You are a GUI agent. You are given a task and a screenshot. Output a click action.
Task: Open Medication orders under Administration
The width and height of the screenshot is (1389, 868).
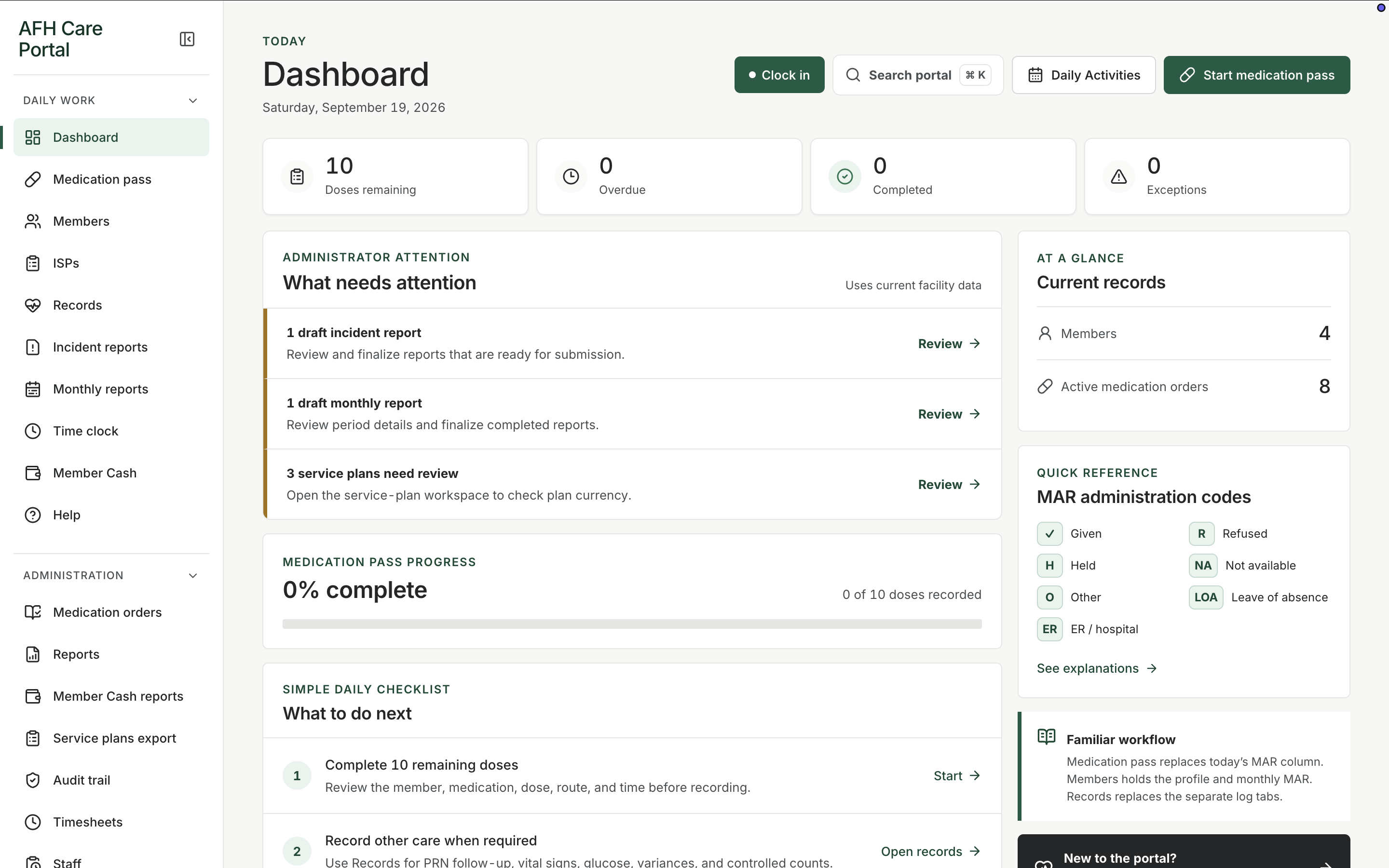coord(111,612)
